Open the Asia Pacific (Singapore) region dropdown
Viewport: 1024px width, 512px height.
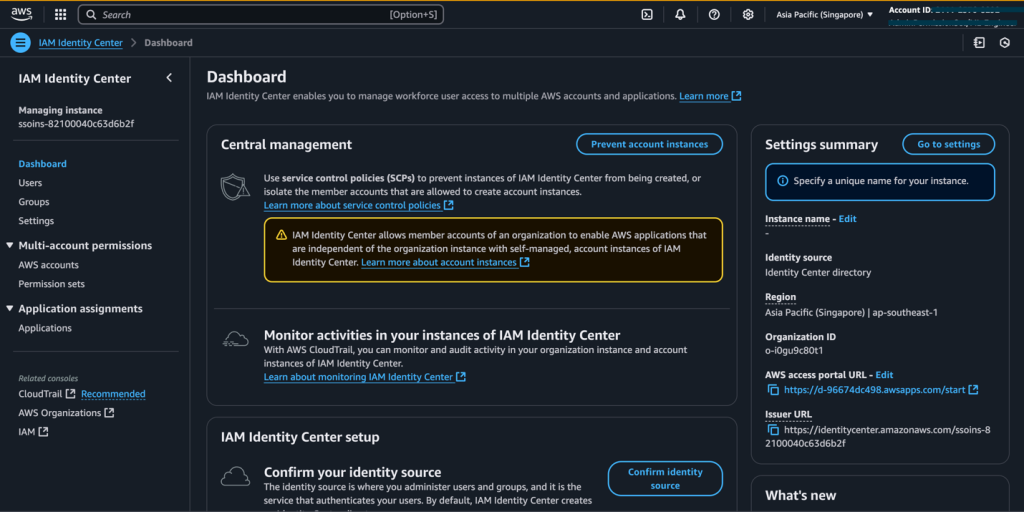pos(824,14)
